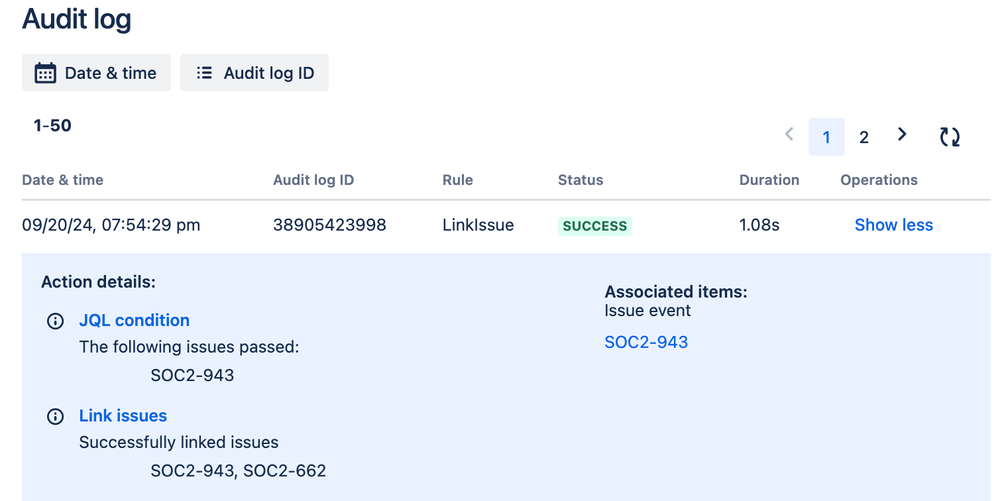Viewport: 998px width, 501px height.
Task: Collapse details with Show less
Action: click(x=894, y=225)
